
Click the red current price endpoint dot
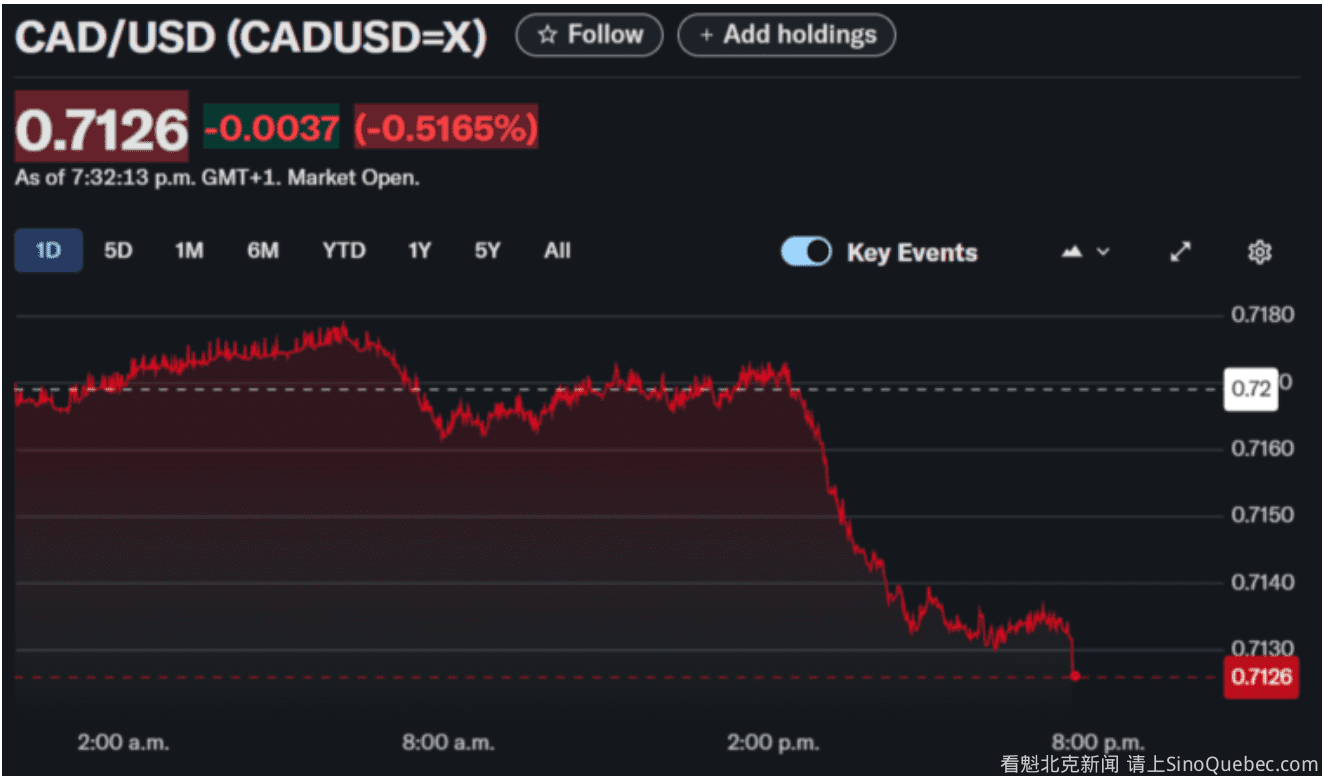[x=1075, y=676]
